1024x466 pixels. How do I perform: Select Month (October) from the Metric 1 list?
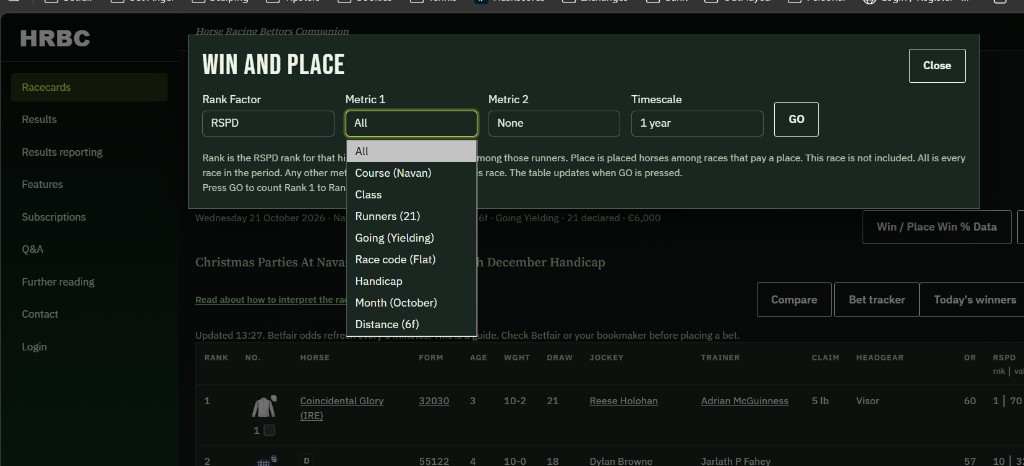tap(411, 302)
